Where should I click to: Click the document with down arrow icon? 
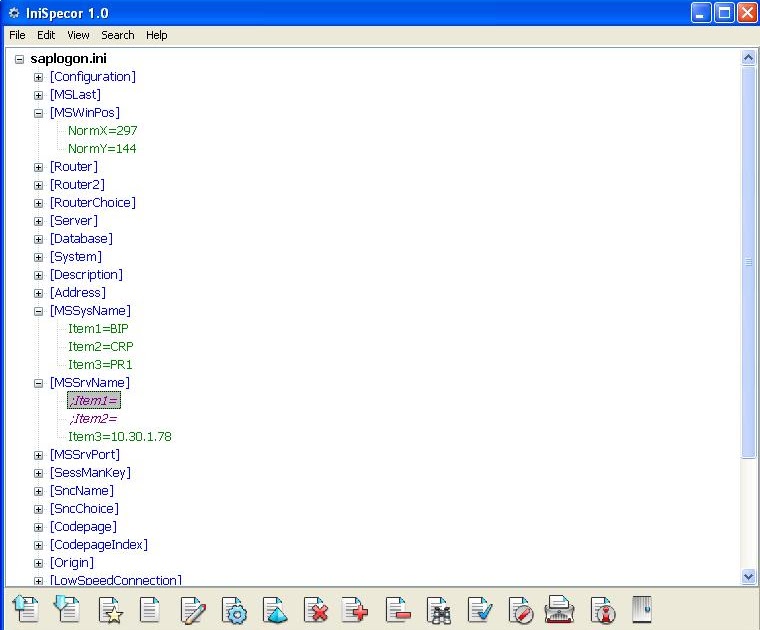pos(67,609)
